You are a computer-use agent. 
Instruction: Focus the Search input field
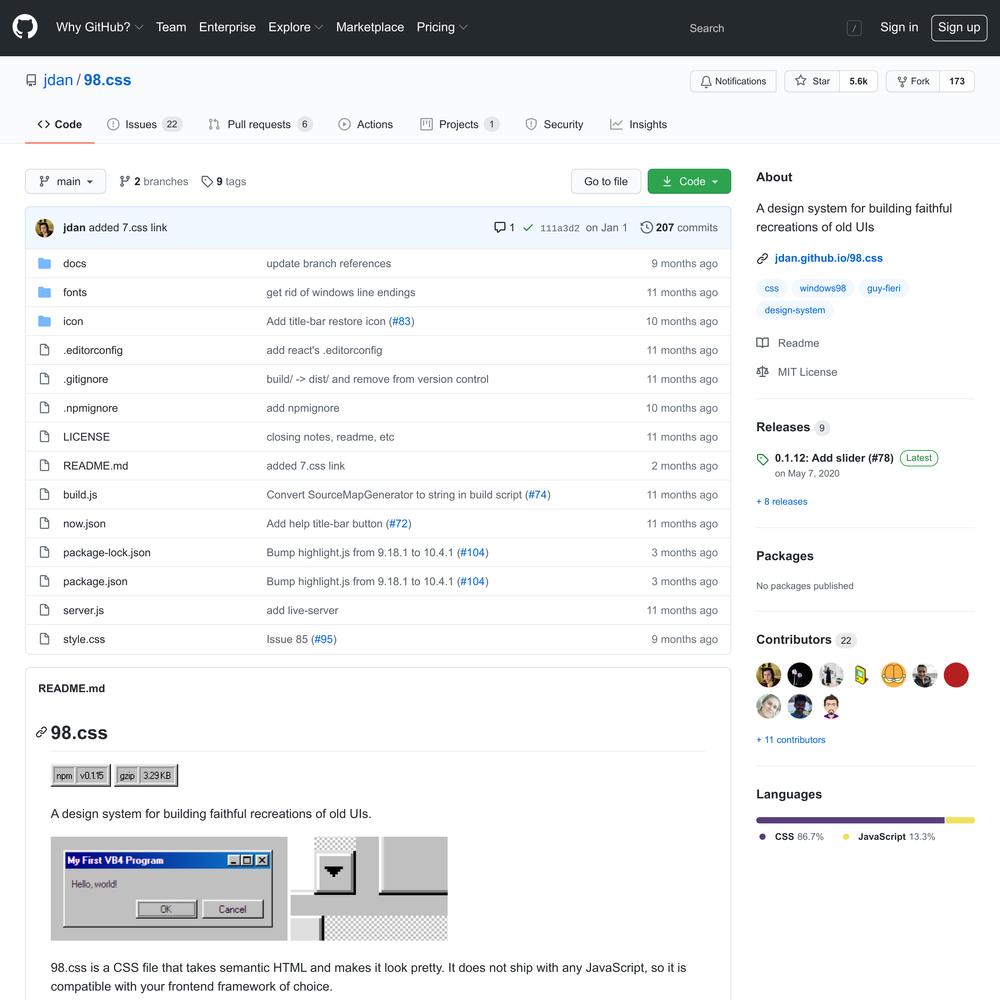(772, 28)
